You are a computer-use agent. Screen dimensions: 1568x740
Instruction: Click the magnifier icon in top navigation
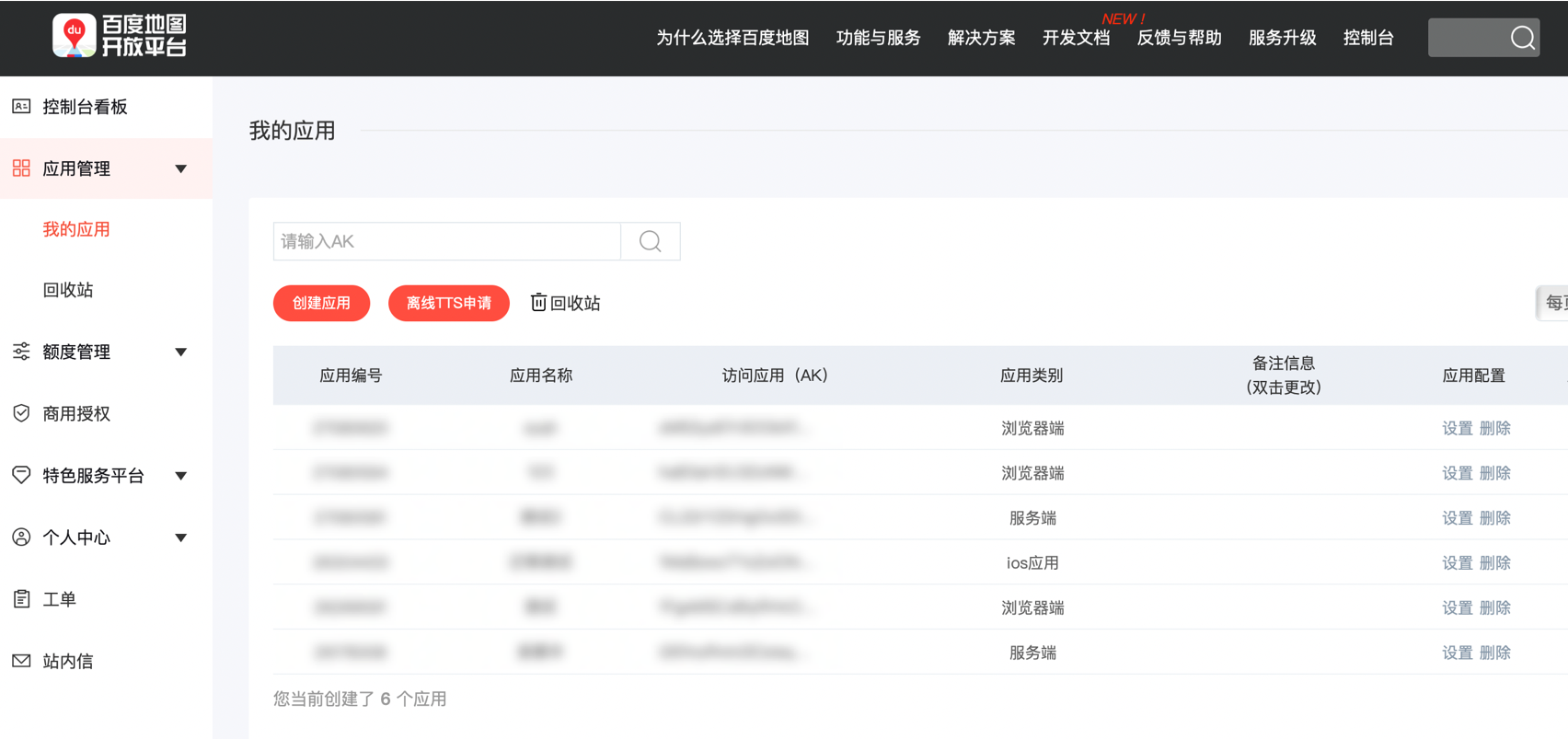(1522, 38)
